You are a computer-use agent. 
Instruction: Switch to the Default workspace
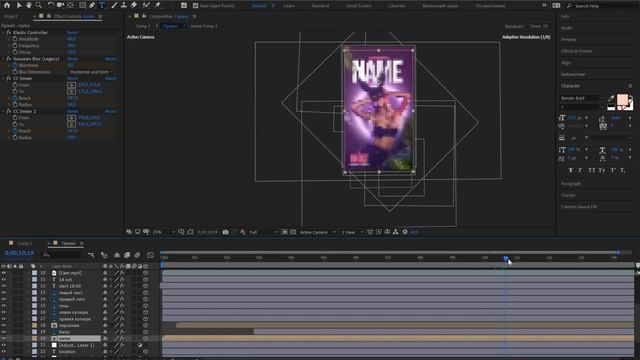tap(259, 6)
